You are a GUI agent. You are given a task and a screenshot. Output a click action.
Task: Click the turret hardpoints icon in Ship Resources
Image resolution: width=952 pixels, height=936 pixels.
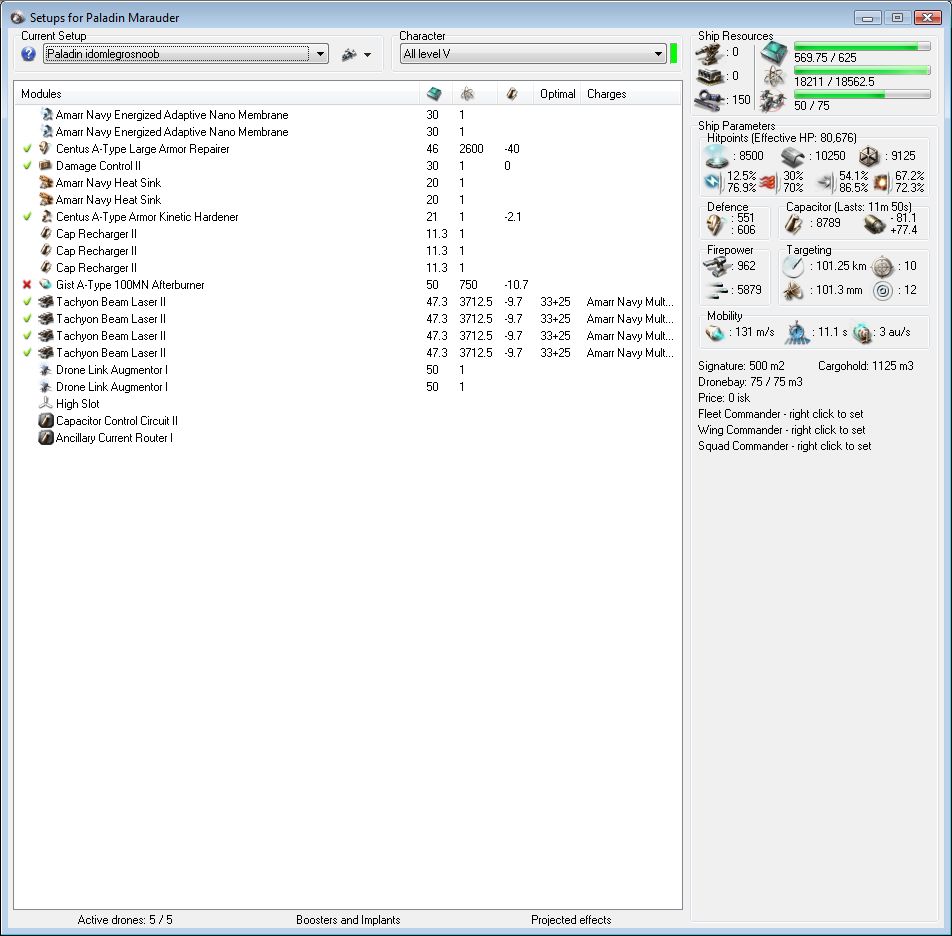point(709,54)
